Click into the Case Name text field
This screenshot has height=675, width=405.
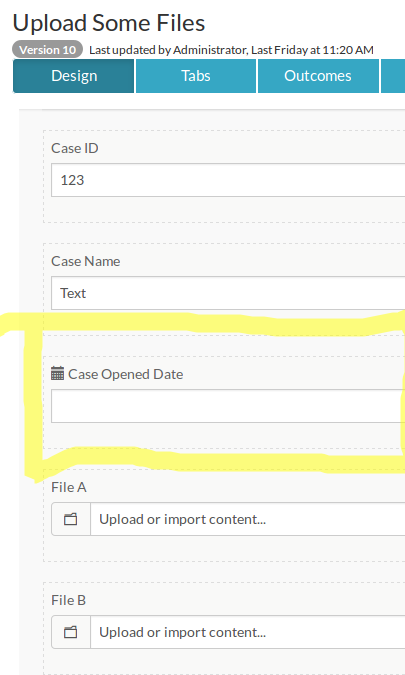pos(228,293)
